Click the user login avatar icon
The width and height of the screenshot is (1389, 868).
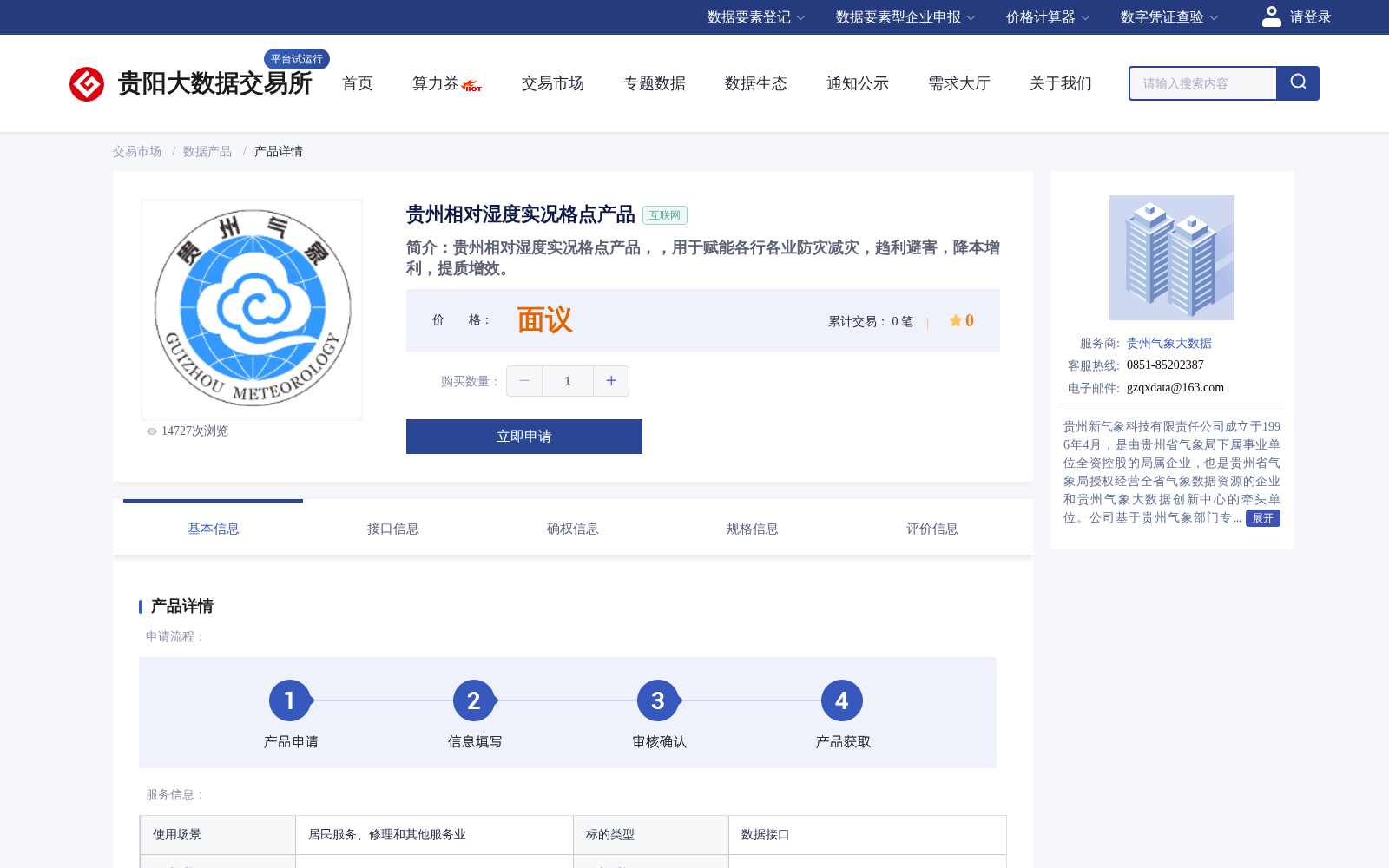pos(1272,16)
